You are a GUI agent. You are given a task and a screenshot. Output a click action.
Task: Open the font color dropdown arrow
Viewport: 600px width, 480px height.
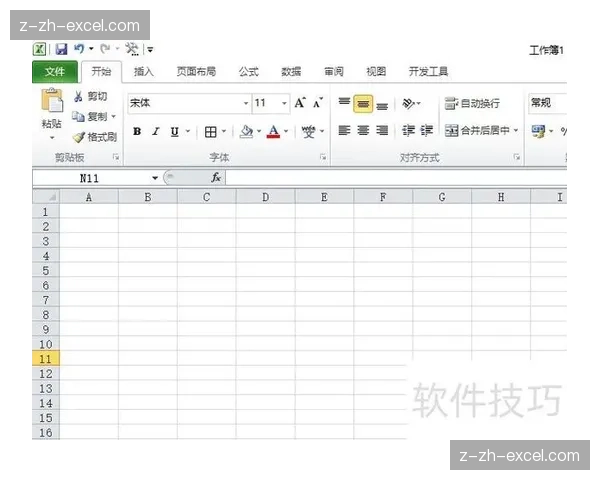tap(286, 131)
